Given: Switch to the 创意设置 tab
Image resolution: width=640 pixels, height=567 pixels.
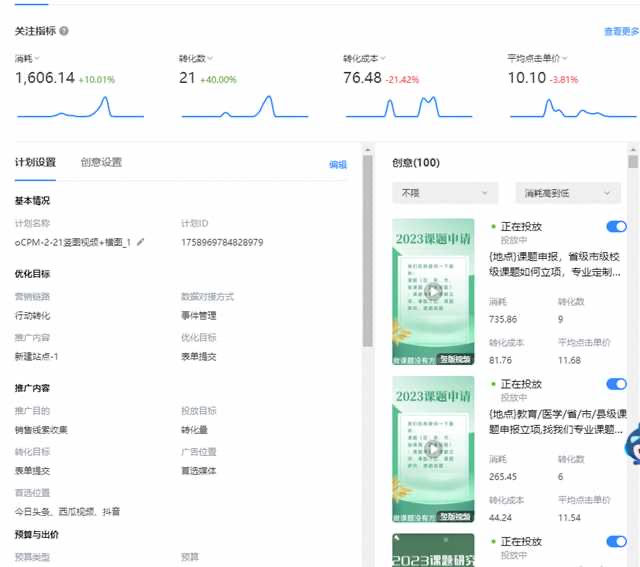Looking at the screenshot, I should click(101, 162).
